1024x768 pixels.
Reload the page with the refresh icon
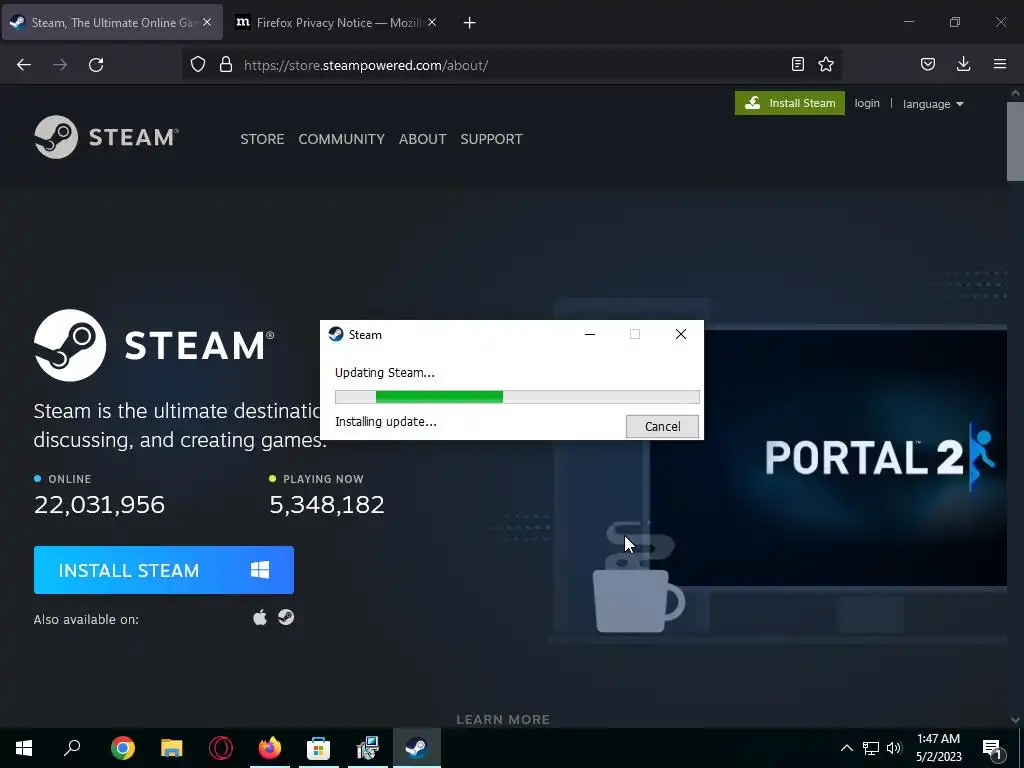pyautogui.click(x=96, y=65)
